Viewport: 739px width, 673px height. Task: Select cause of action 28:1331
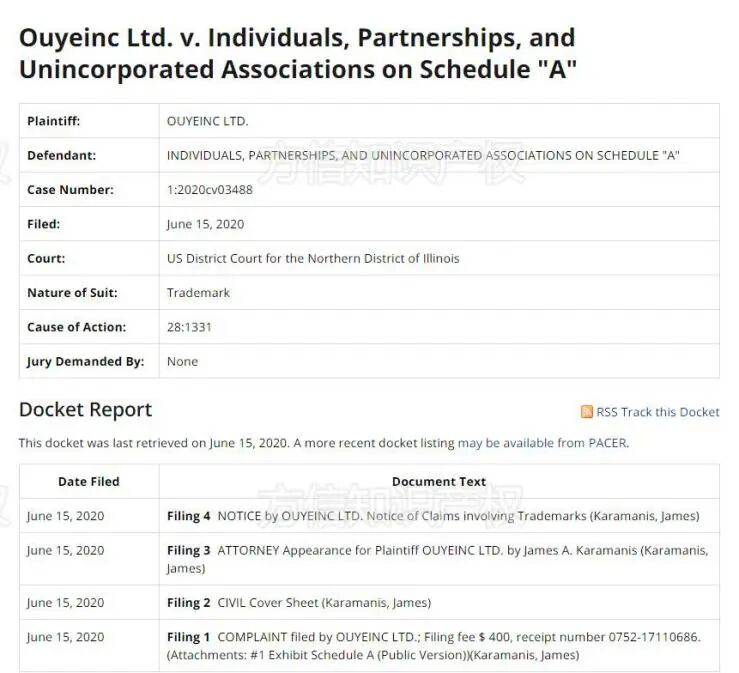click(189, 328)
